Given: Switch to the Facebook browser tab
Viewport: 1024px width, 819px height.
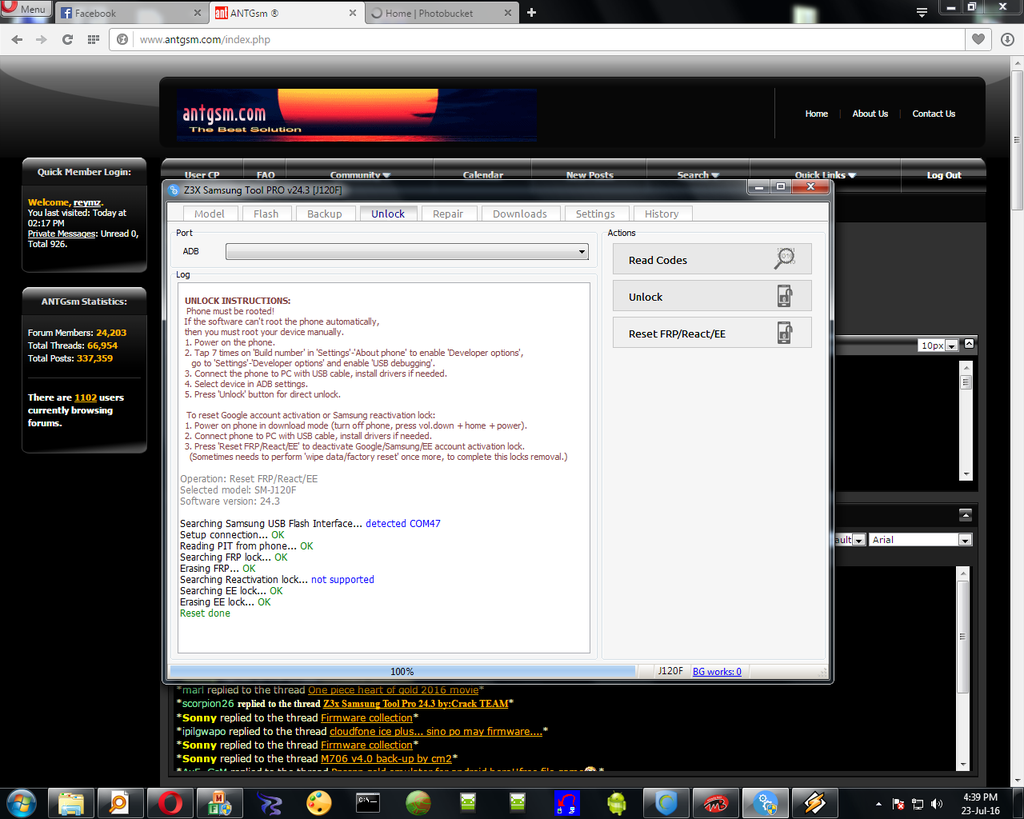Looking at the screenshot, I should [131, 13].
